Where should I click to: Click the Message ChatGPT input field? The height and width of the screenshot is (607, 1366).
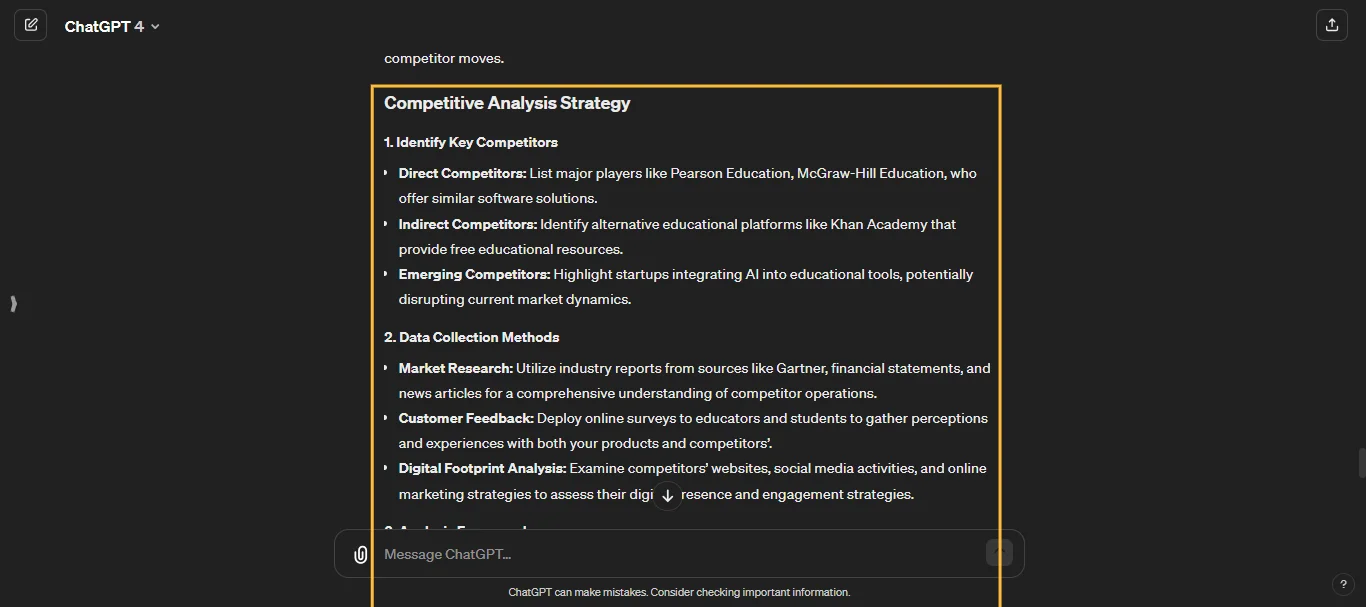pyautogui.click(x=600, y=553)
